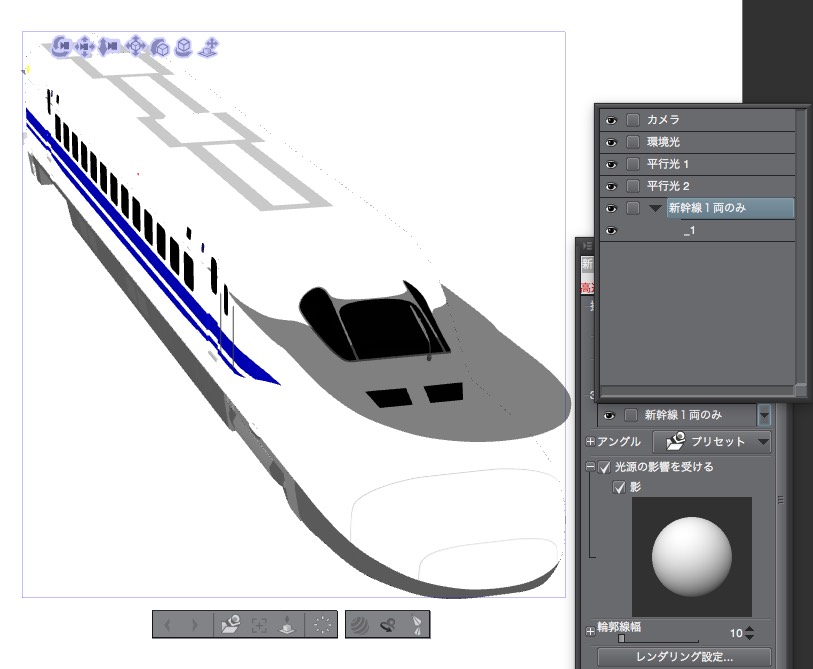Click the 輪郭線幅 value 10 field

pyautogui.click(x=736, y=633)
